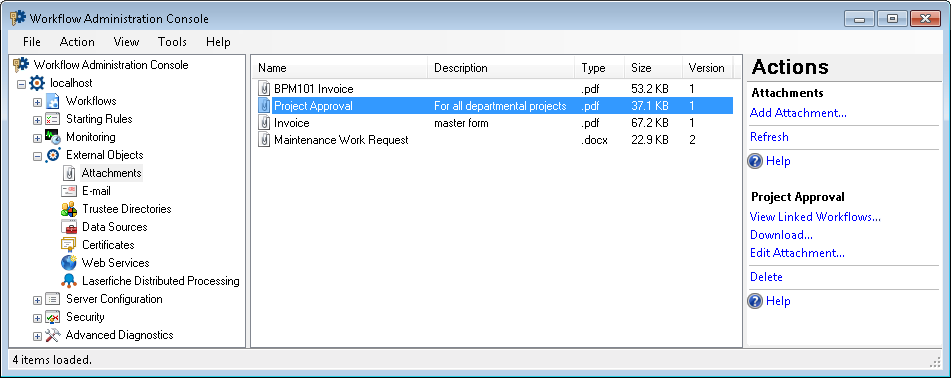Click the localhost server gear icon
Screen dimensions: 951x378
[x=37, y=83]
